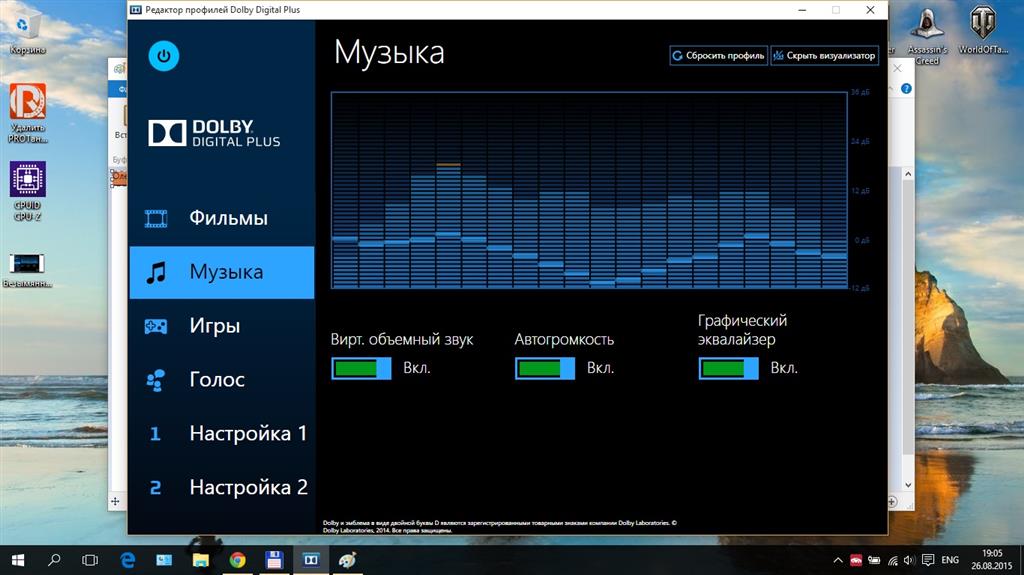
Task: Select the Удалить PROТанки desktop icon
Action: pos(27,112)
